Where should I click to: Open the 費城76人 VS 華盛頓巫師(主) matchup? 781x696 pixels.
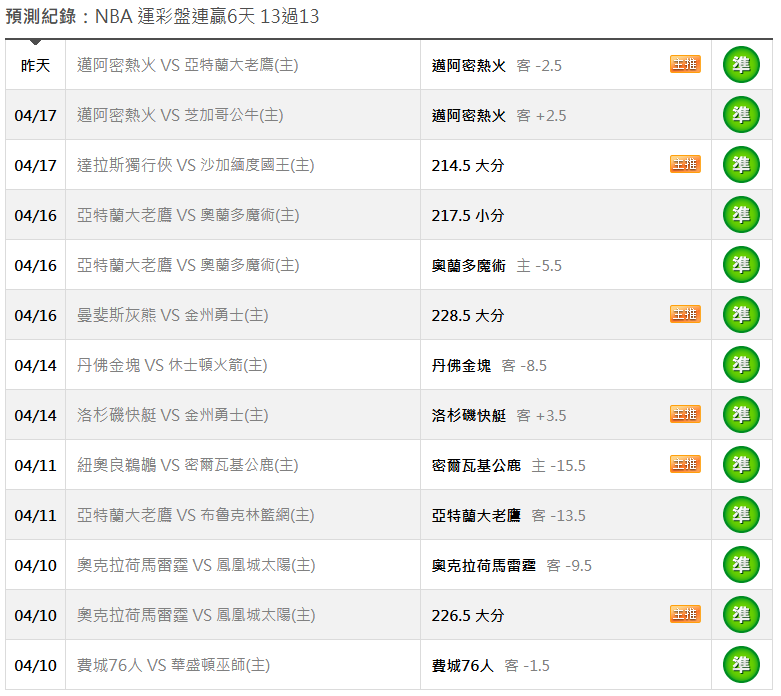click(173, 665)
